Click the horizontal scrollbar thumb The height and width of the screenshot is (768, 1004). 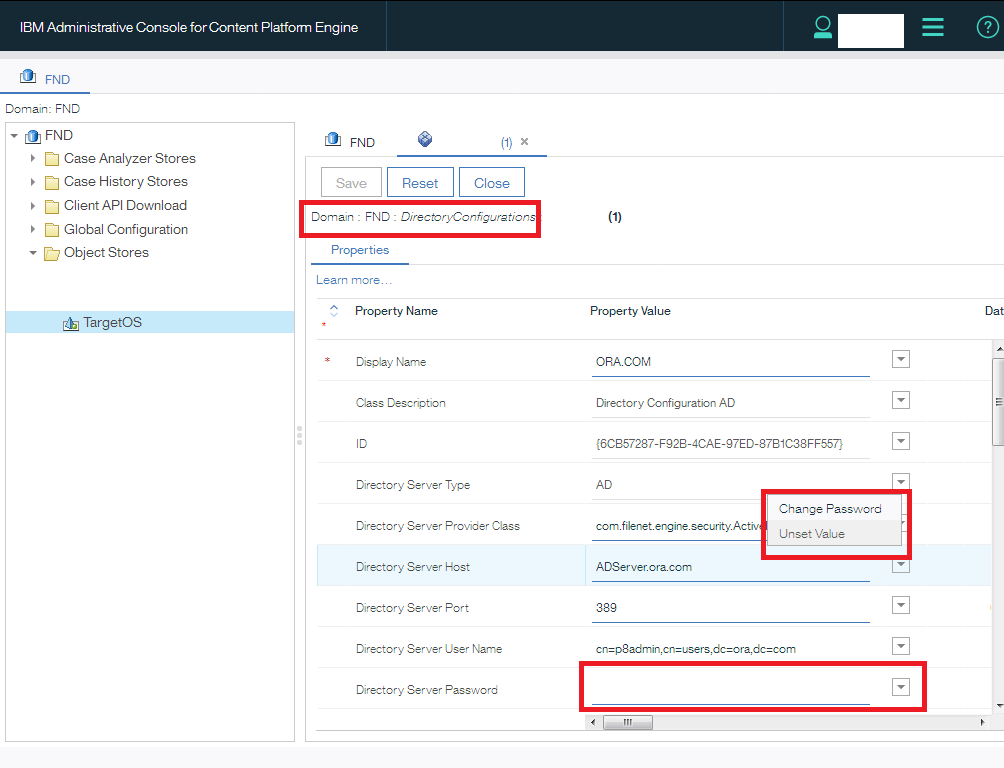pyautogui.click(x=628, y=723)
